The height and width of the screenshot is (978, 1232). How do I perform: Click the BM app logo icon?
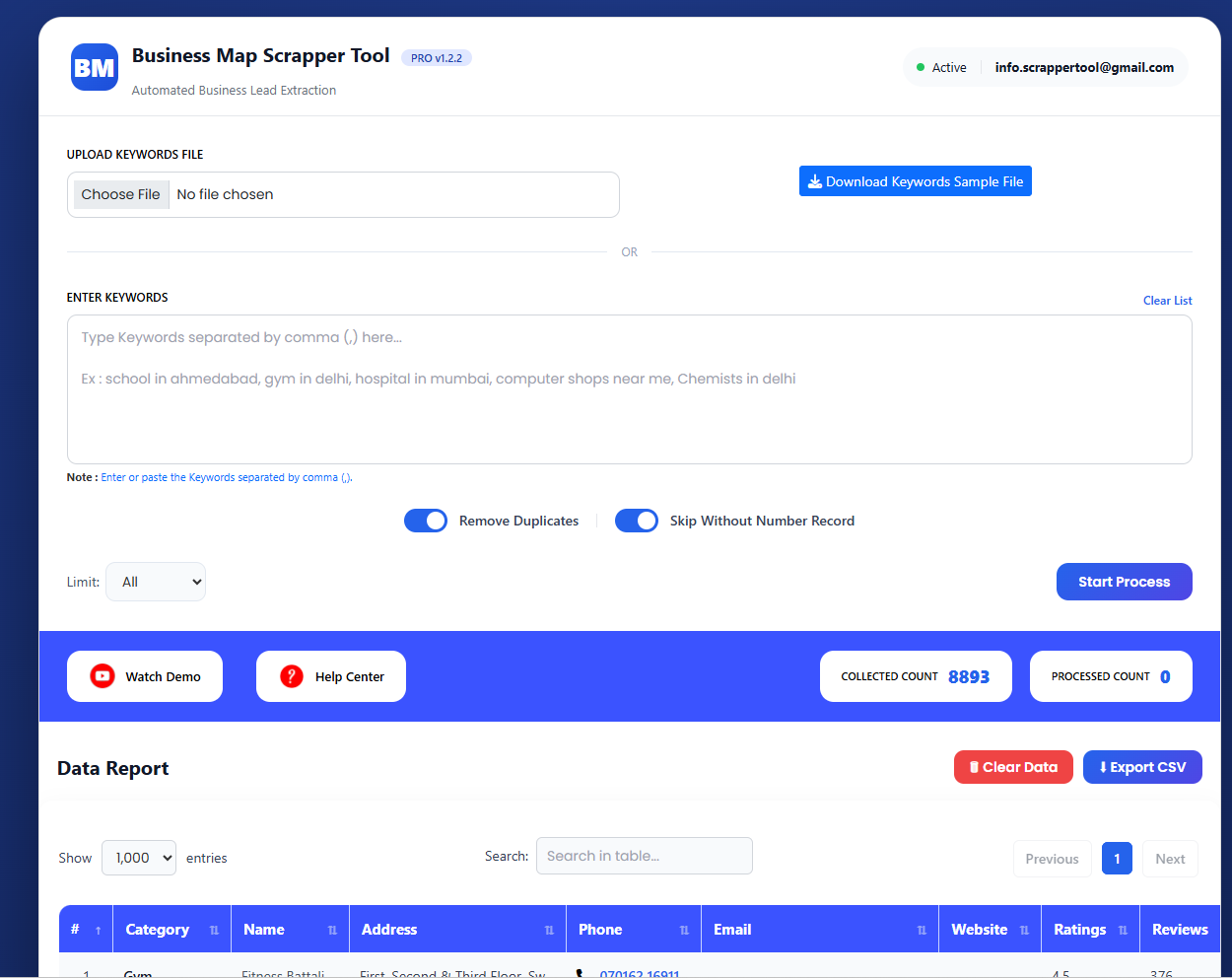click(95, 67)
